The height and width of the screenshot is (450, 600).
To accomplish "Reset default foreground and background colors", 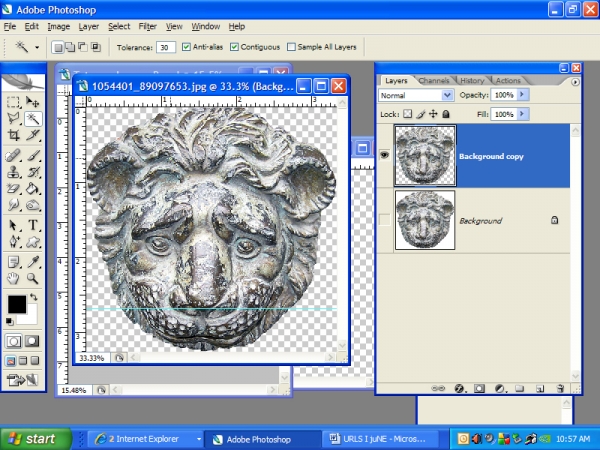I will [10, 321].
